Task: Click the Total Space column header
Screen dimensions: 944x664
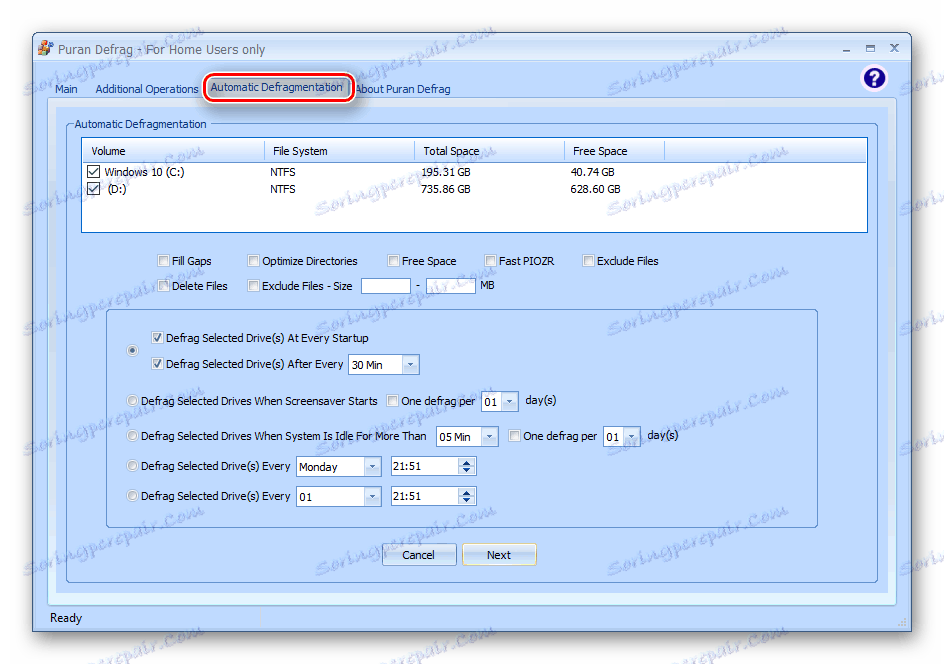Action: (489, 150)
